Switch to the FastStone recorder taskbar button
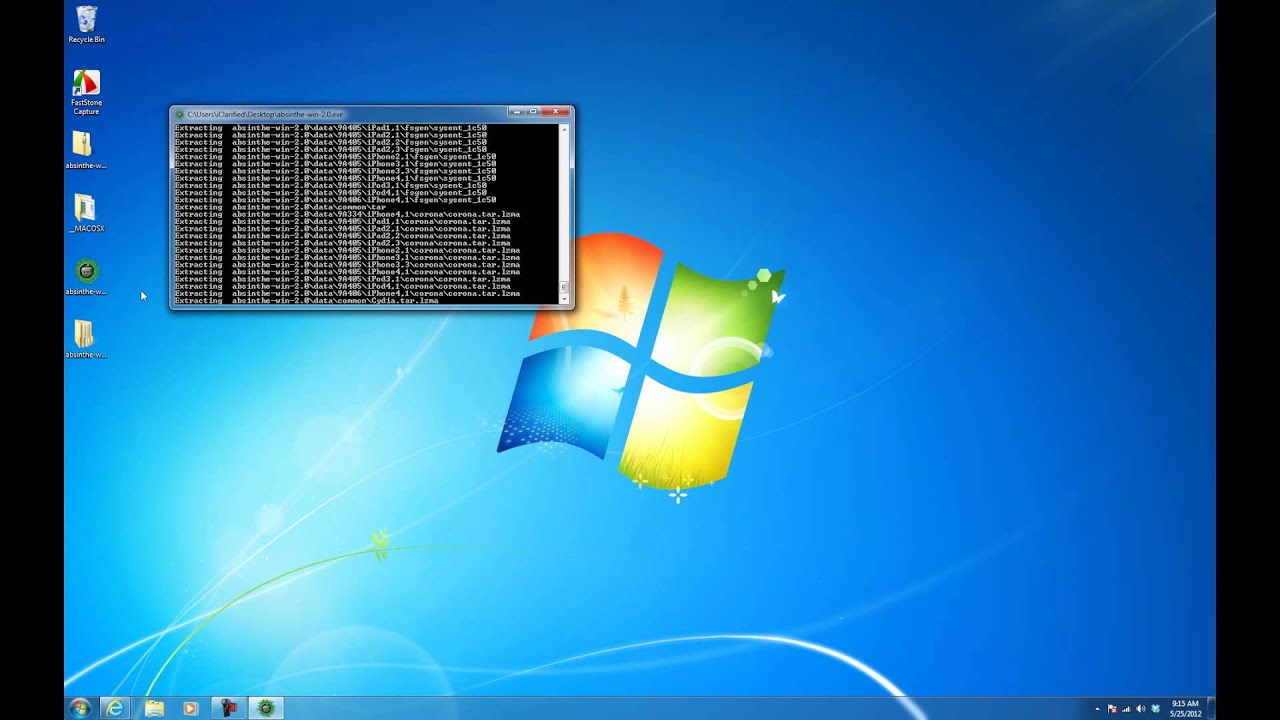This screenshot has height=720, width=1280. pos(228,708)
